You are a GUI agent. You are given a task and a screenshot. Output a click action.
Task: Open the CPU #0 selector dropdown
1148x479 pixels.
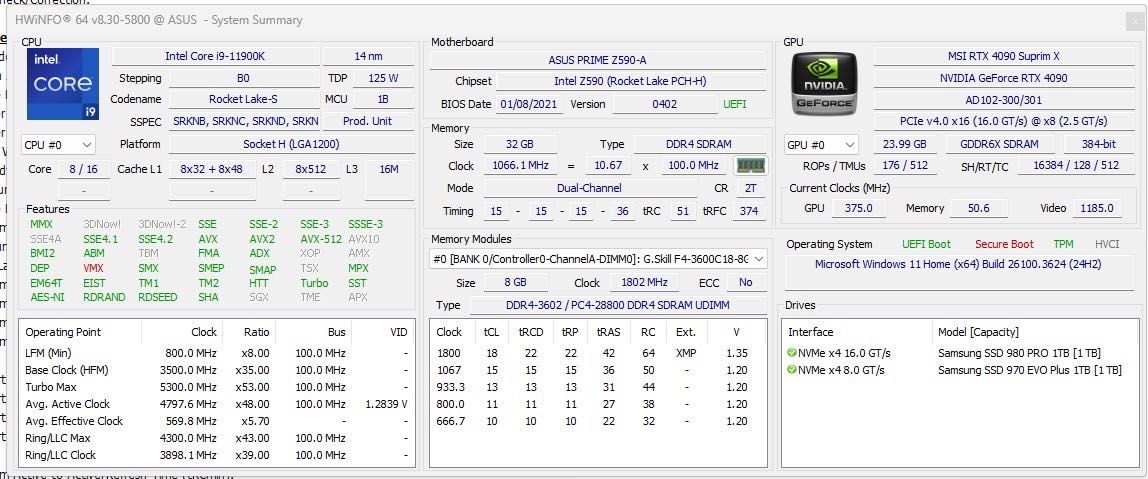pos(59,145)
